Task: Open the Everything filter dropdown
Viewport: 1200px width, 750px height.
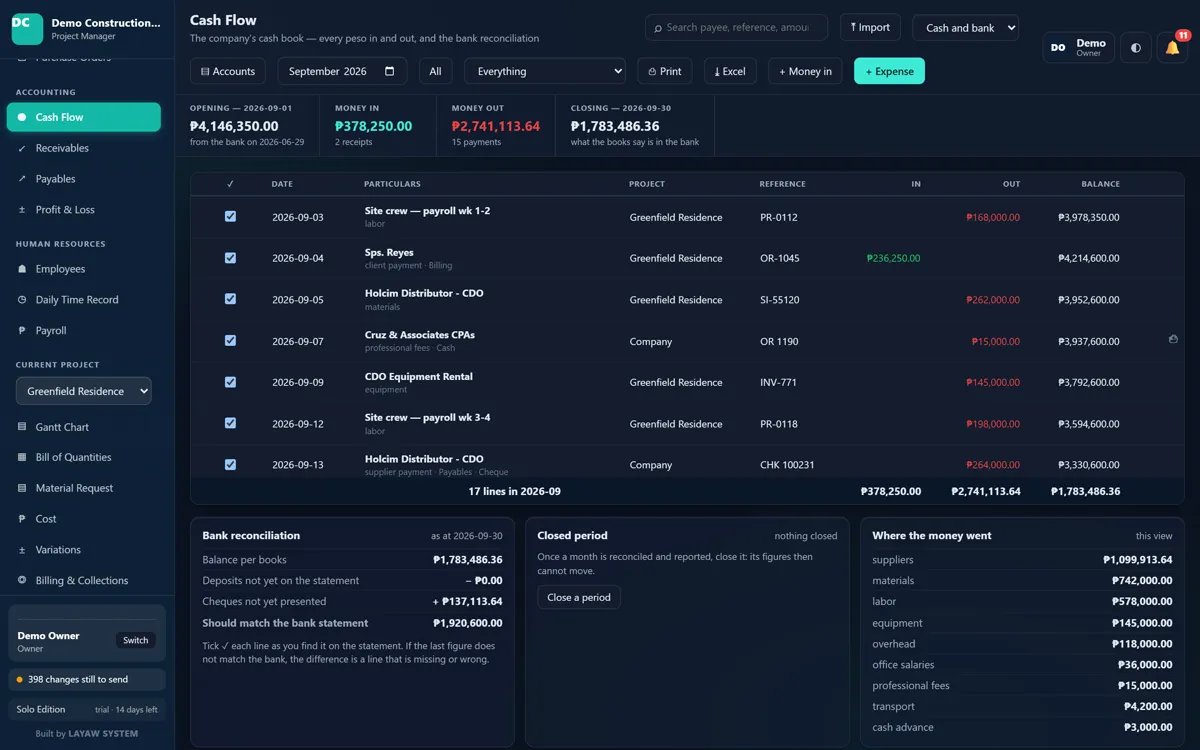Action: (x=545, y=71)
